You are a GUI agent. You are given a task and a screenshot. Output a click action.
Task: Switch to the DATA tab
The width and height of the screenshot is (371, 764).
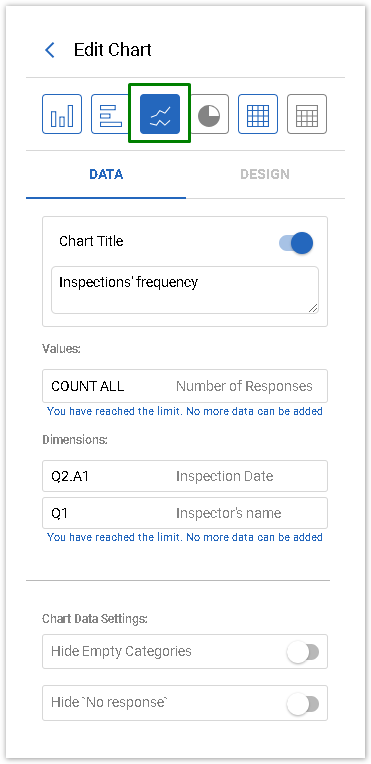pos(106,174)
